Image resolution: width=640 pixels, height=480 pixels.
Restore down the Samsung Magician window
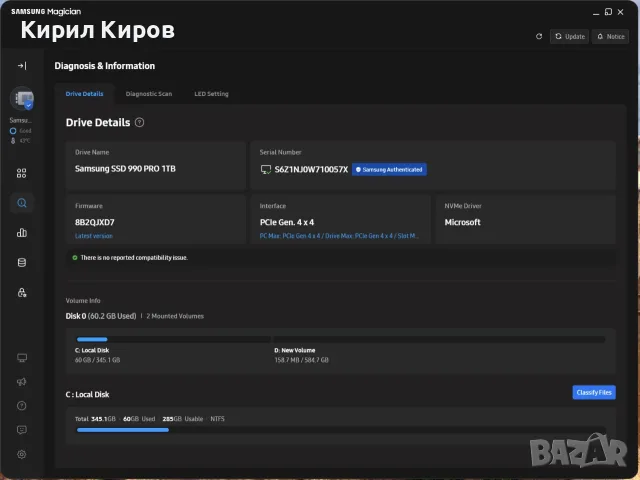[608, 12]
